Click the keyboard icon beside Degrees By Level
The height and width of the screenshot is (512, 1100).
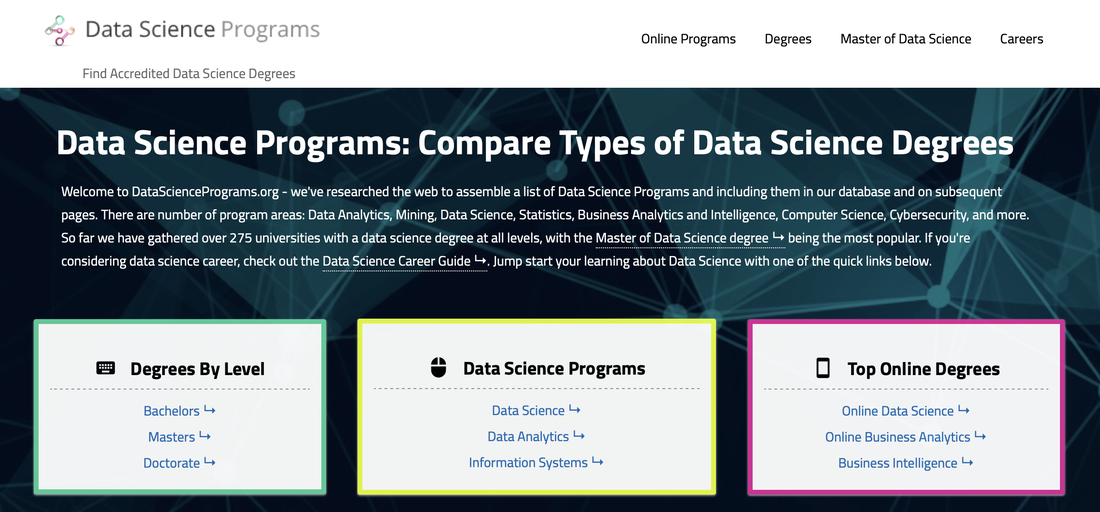(x=105, y=368)
